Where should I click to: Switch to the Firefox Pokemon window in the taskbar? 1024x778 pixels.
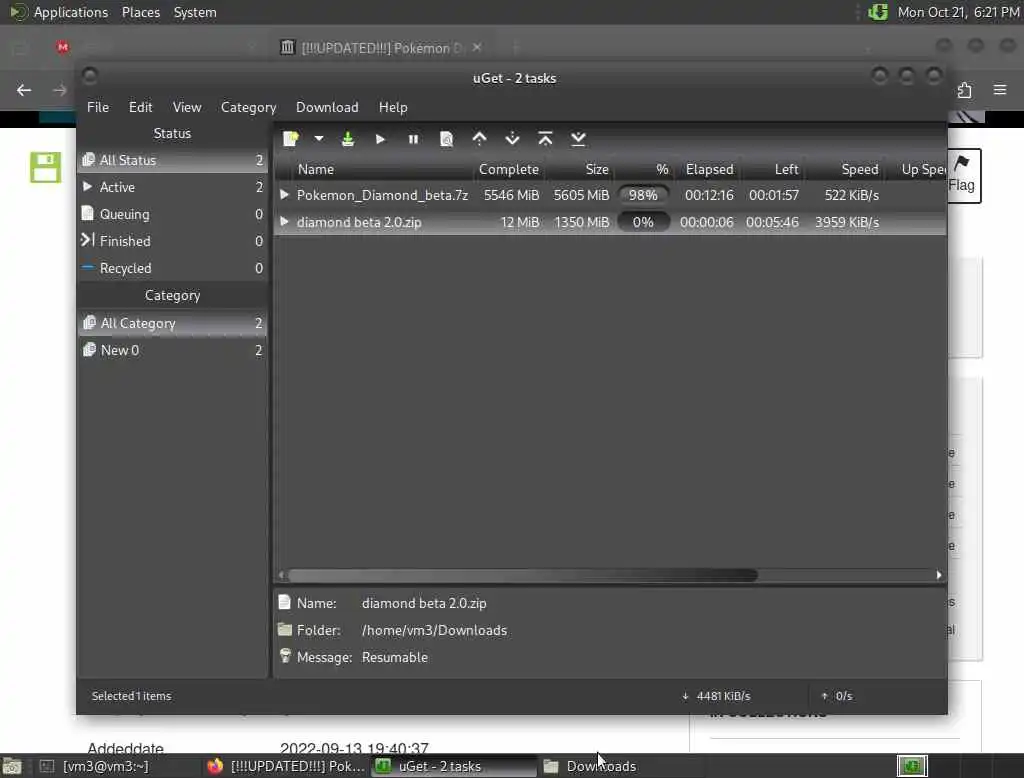pyautogui.click(x=285, y=766)
